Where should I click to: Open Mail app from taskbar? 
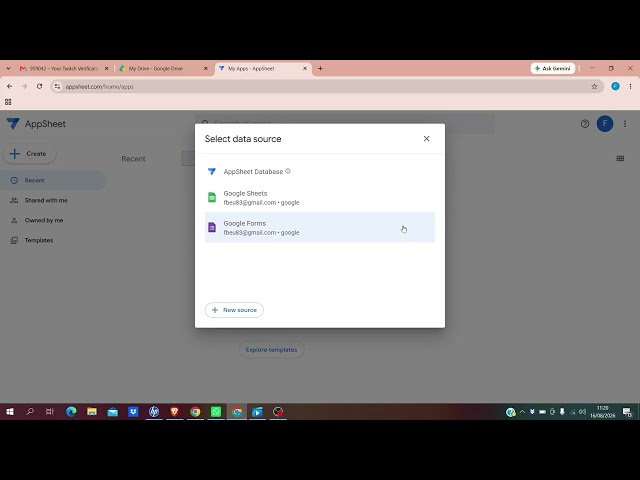(x=113, y=412)
